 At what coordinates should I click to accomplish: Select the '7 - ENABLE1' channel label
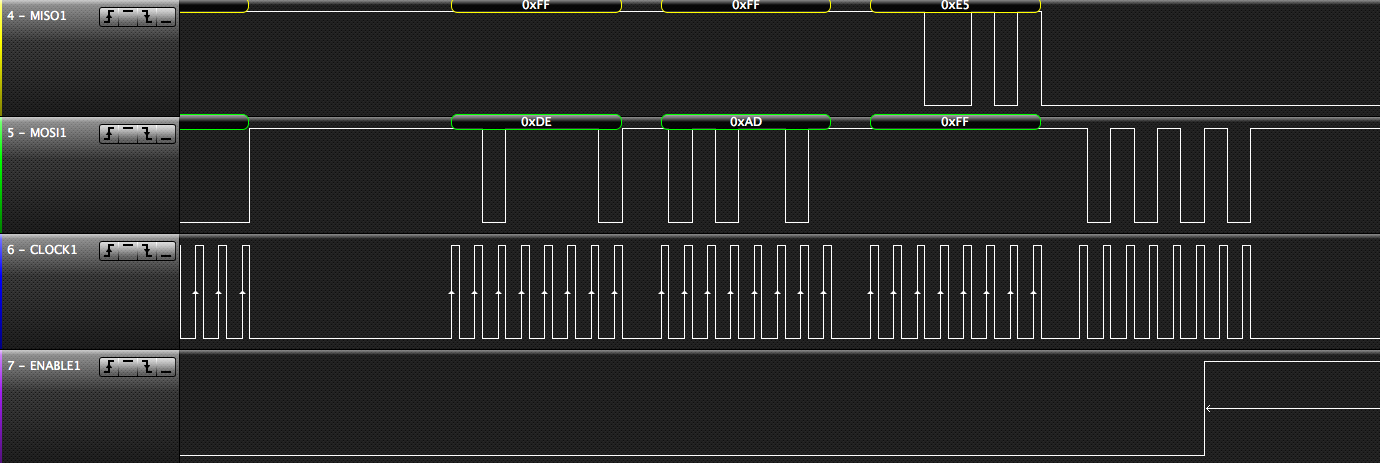[44, 365]
